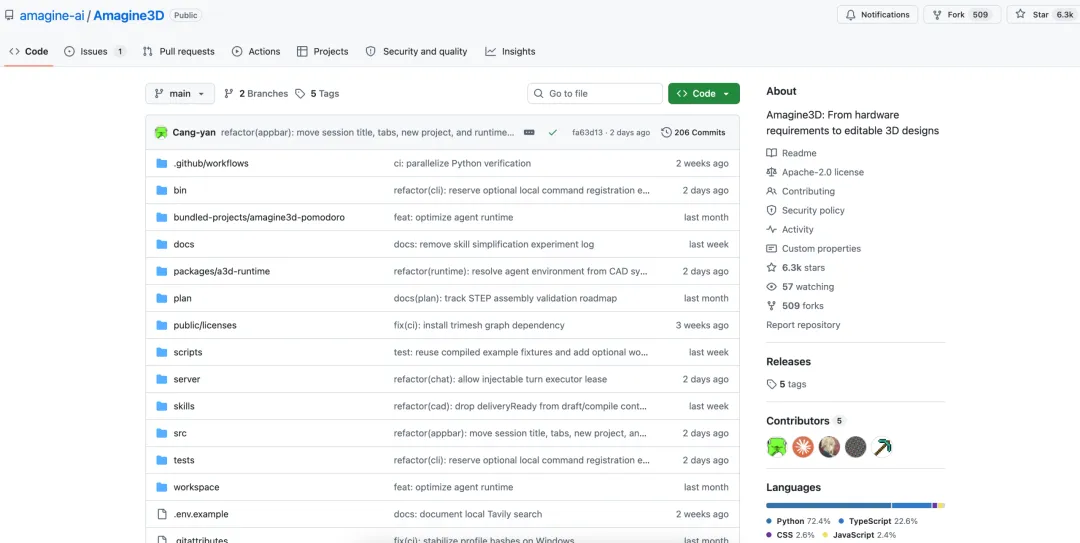
Task: Click the Report repository link
Action: [803, 325]
